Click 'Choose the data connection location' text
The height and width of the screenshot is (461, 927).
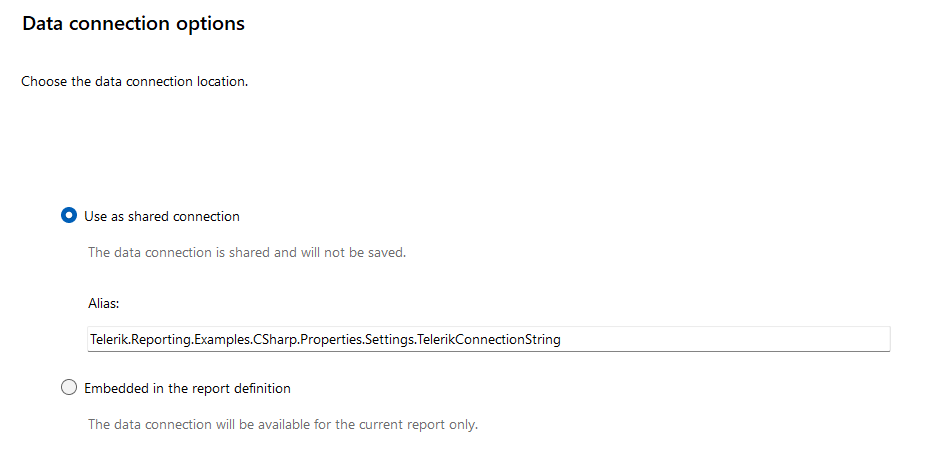134,81
